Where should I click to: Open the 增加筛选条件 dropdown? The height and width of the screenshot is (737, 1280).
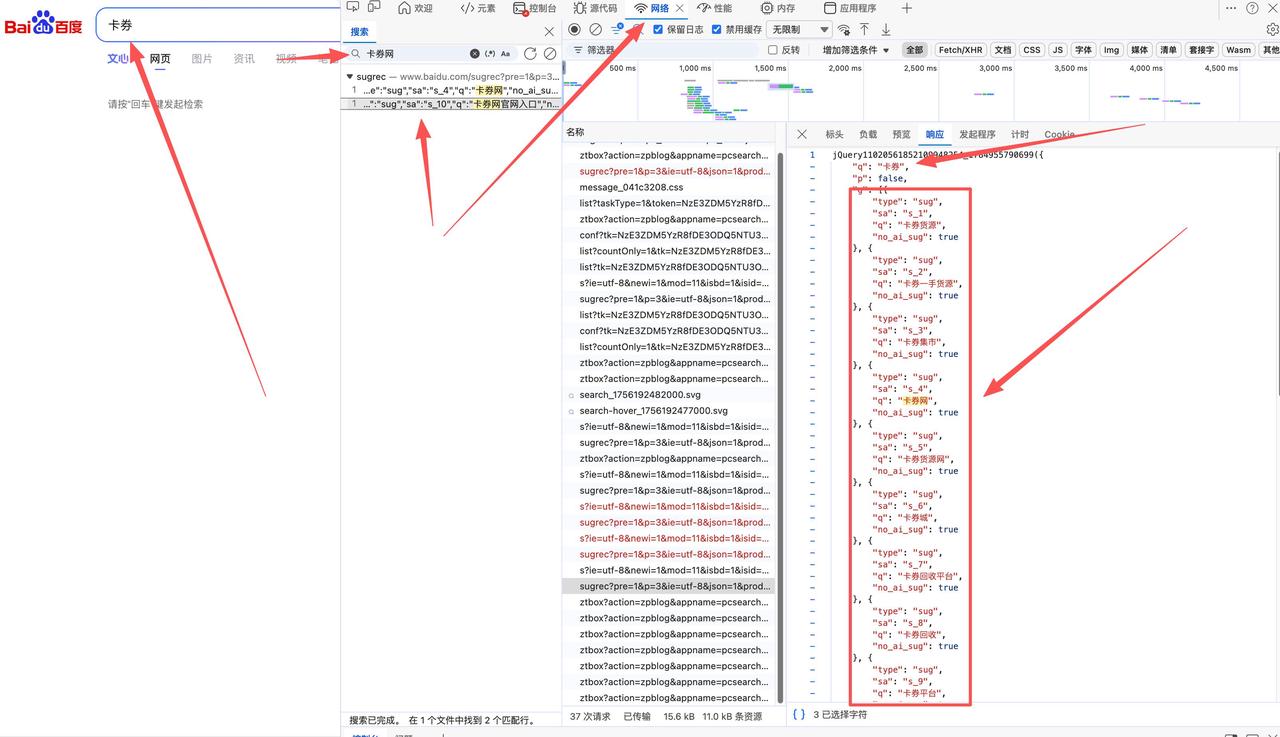tap(856, 50)
